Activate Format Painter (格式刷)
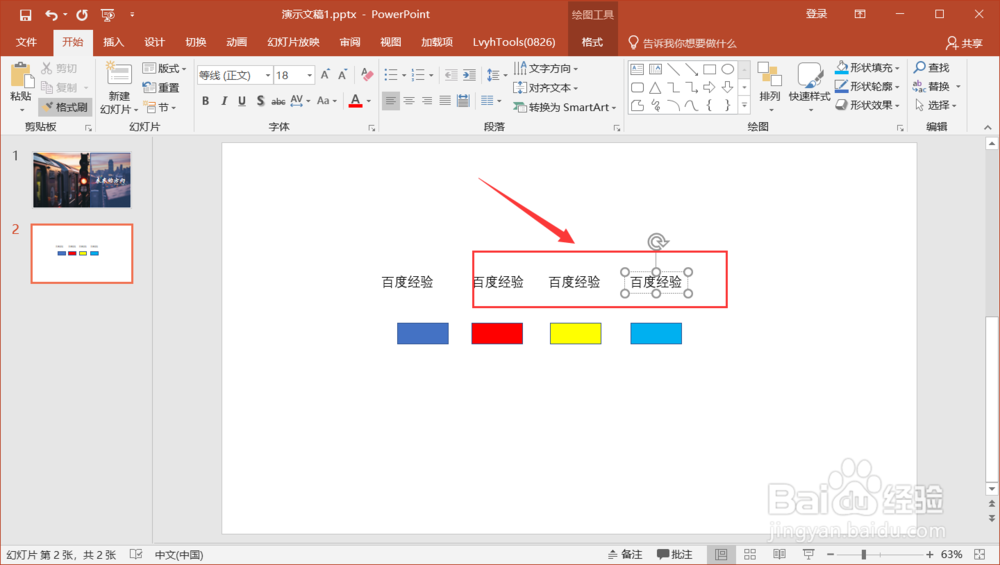Screen dimensions: 1000x565 (65, 106)
